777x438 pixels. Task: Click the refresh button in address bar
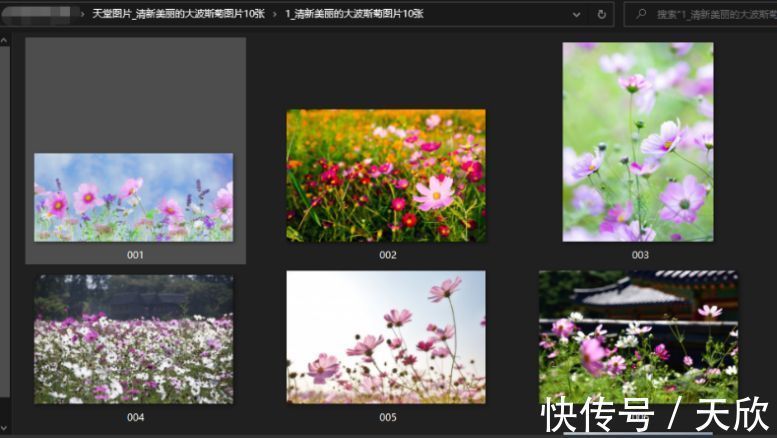601,15
